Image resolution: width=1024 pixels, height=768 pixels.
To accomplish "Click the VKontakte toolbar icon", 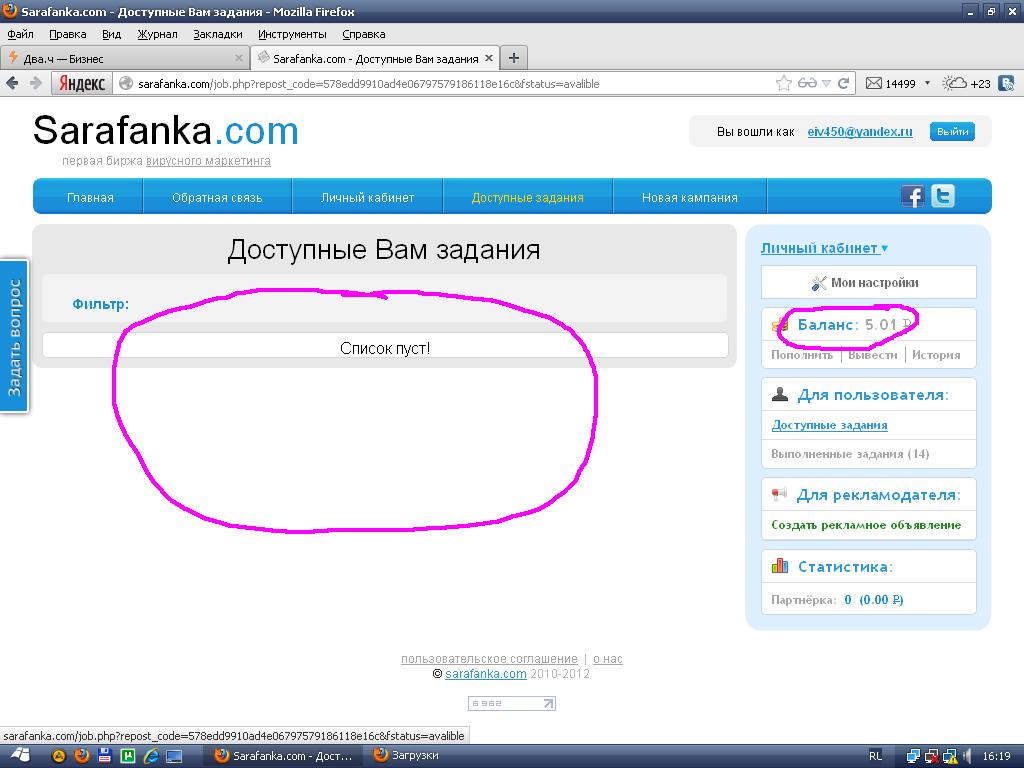I will [x=1007, y=83].
